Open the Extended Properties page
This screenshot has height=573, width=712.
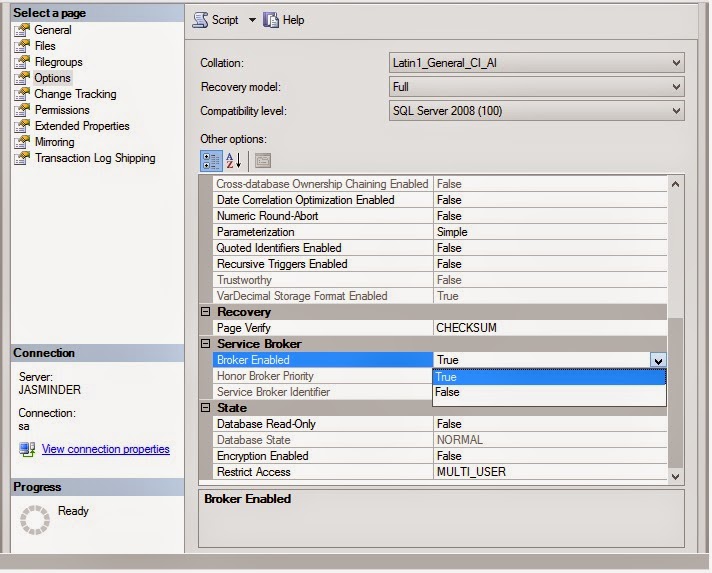[82, 126]
